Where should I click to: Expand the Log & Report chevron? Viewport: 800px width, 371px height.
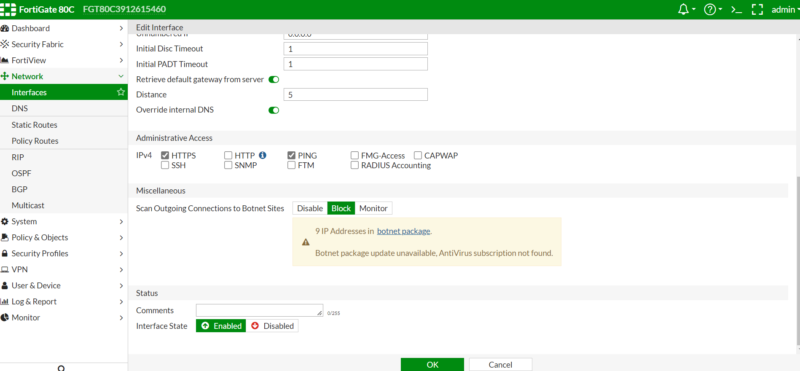pos(121,302)
